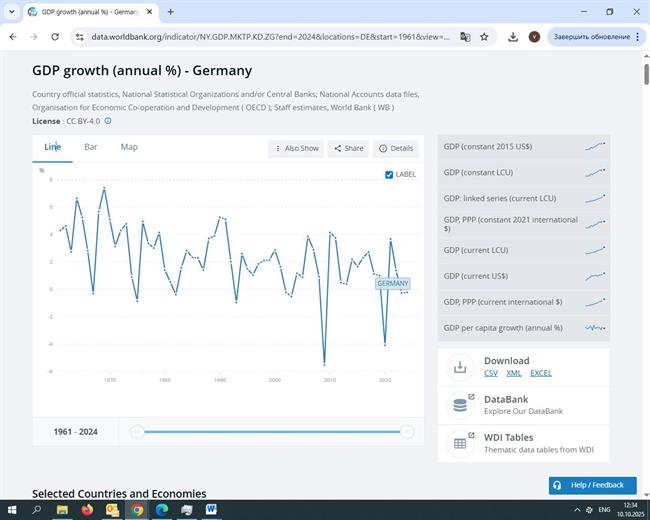This screenshot has height=520, width=650.
Task: Open the Also Show dropdown
Action: coord(296,148)
